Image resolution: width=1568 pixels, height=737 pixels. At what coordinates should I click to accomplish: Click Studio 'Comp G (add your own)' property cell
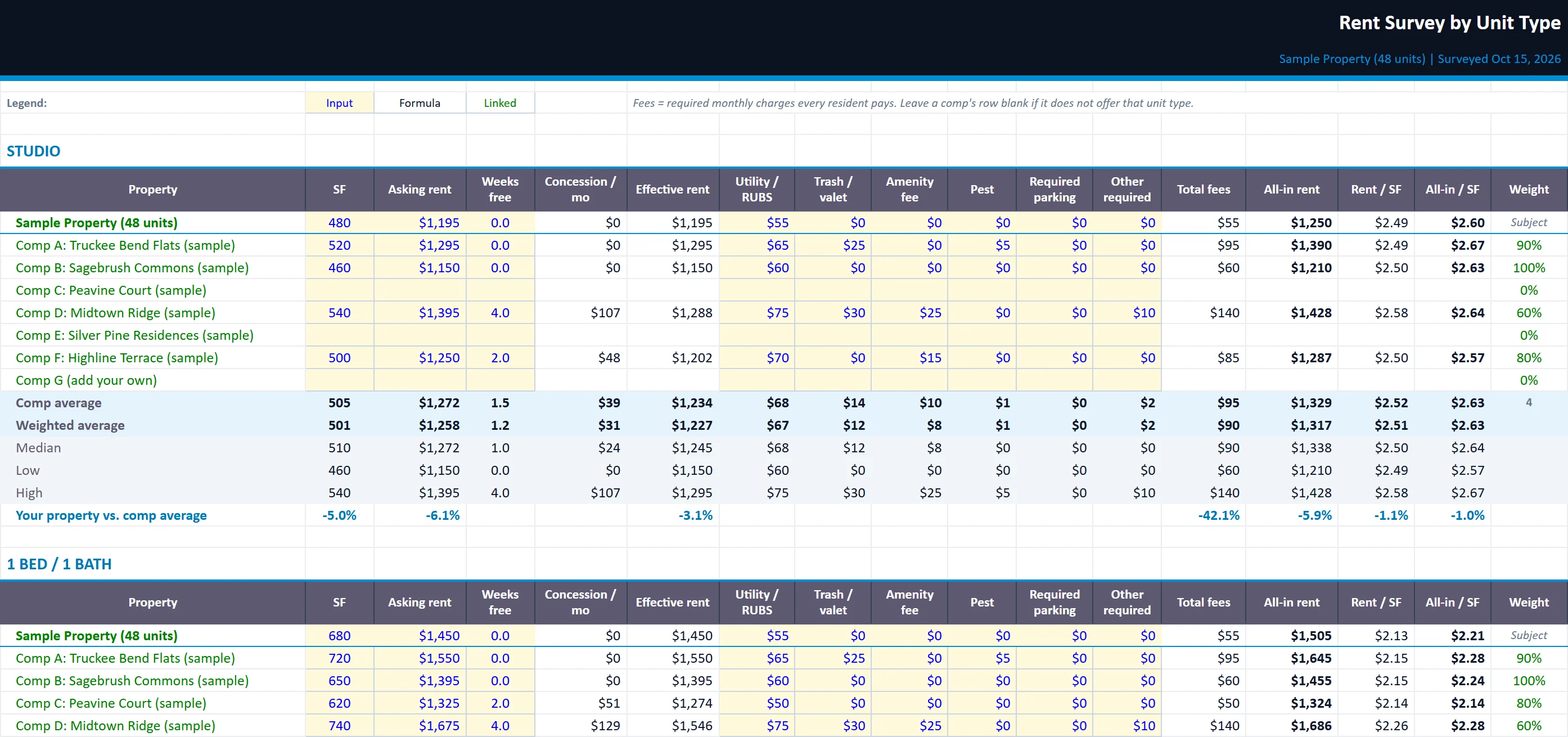click(x=152, y=381)
